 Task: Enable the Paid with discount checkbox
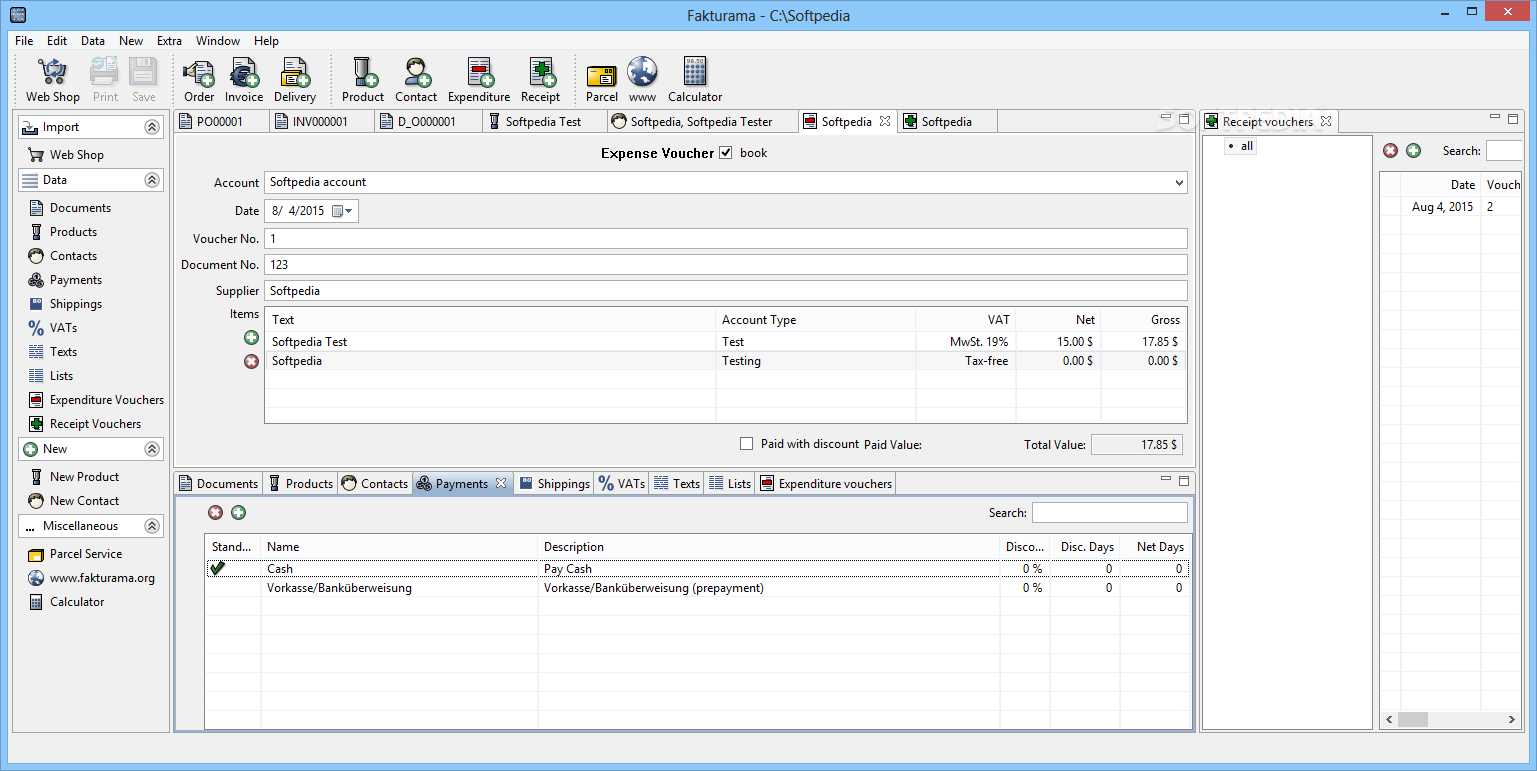click(x=746, y=444)
